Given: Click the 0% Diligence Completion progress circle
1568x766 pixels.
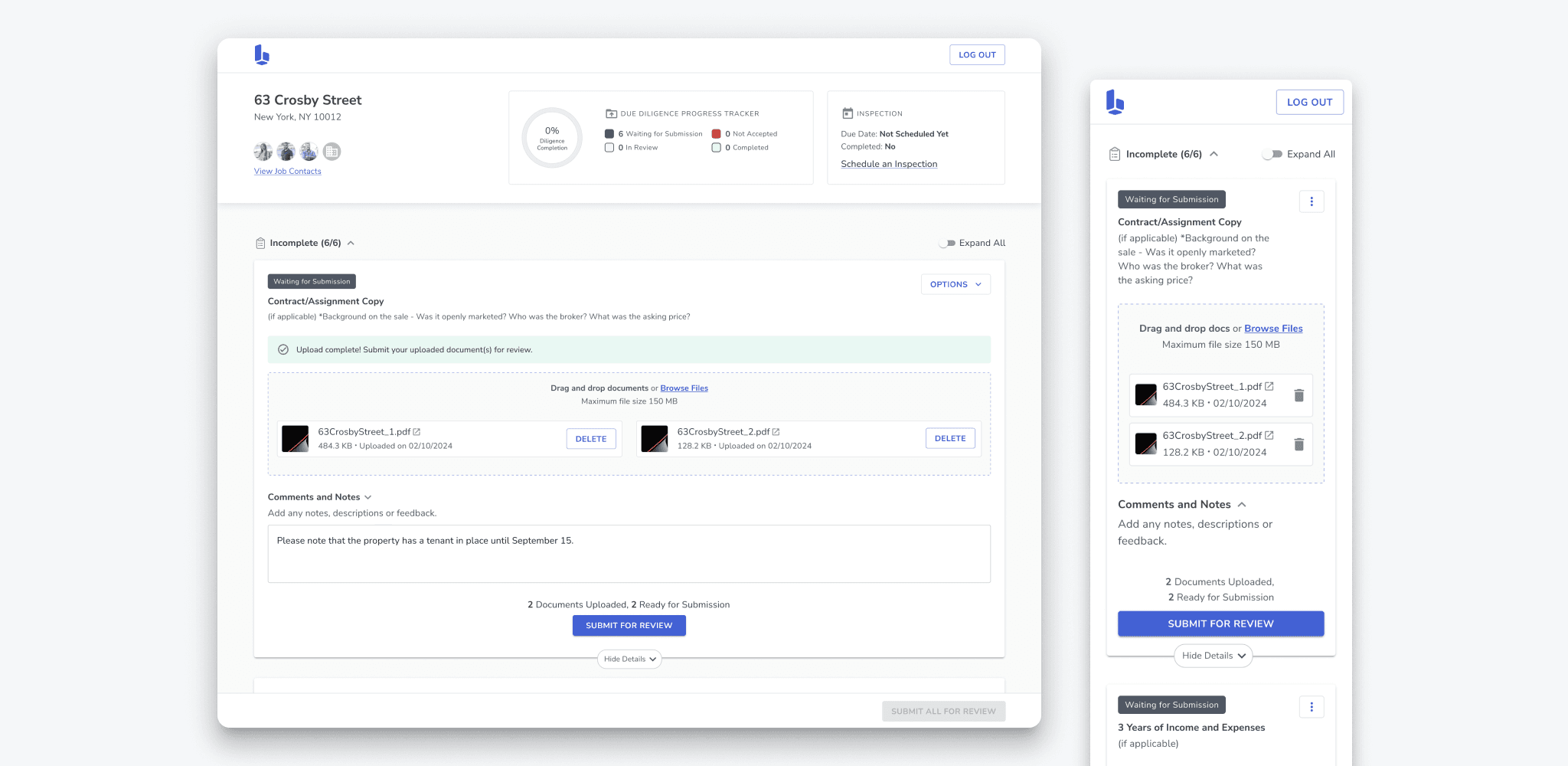Looking at the screenshot, I should (x=551, y=138).
